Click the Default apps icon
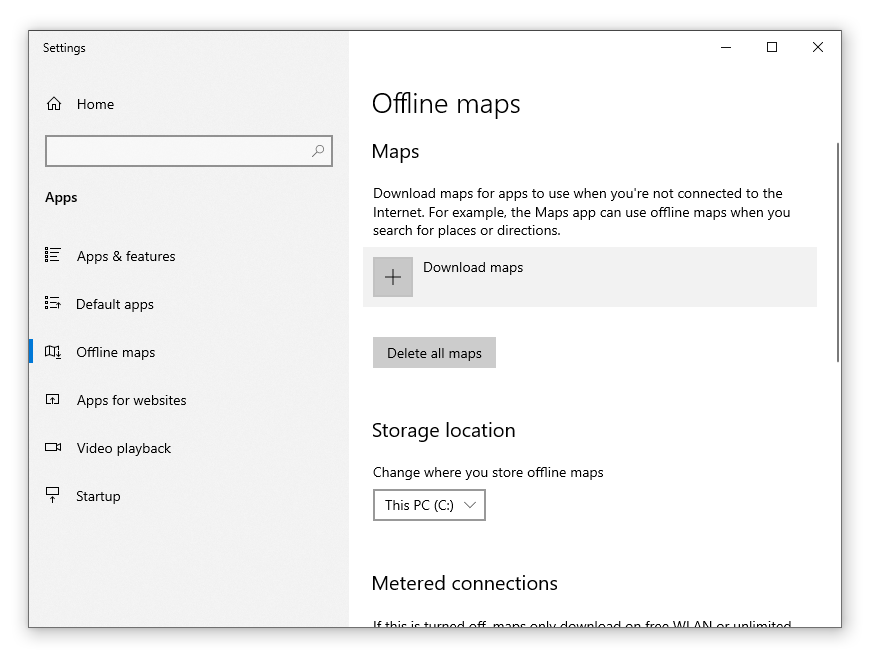The image size is (871, 658). pyautogui.click(x=53, y=303)
